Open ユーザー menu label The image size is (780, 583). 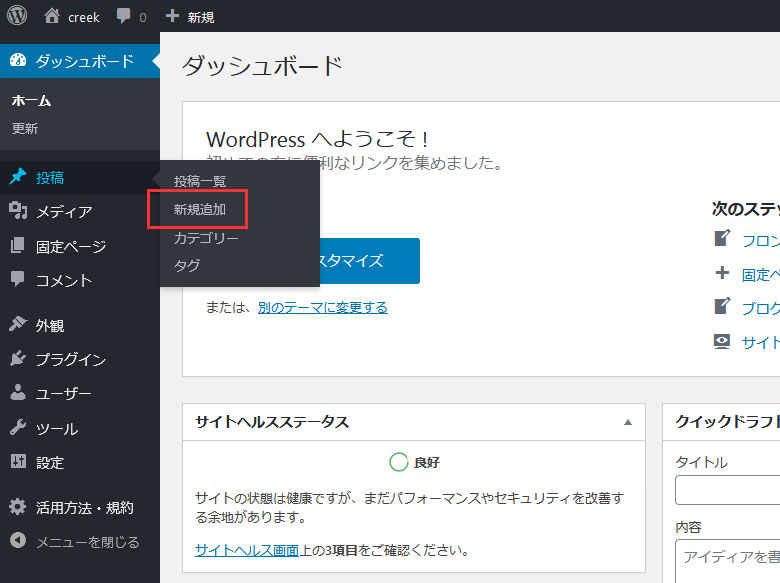pos(64,393)
